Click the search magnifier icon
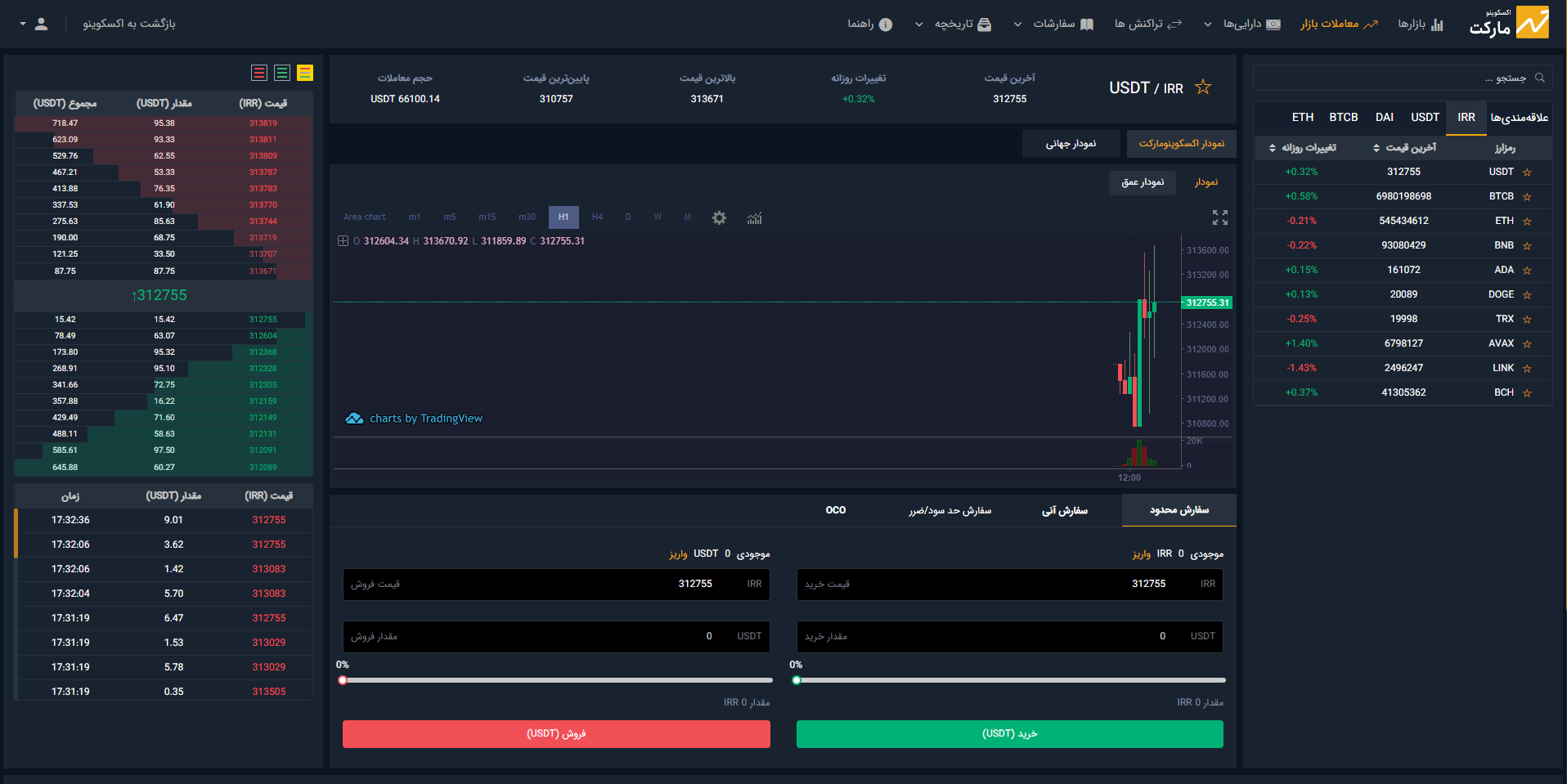The height and width of the screenshot is (784, 1567). [1540, 78]
